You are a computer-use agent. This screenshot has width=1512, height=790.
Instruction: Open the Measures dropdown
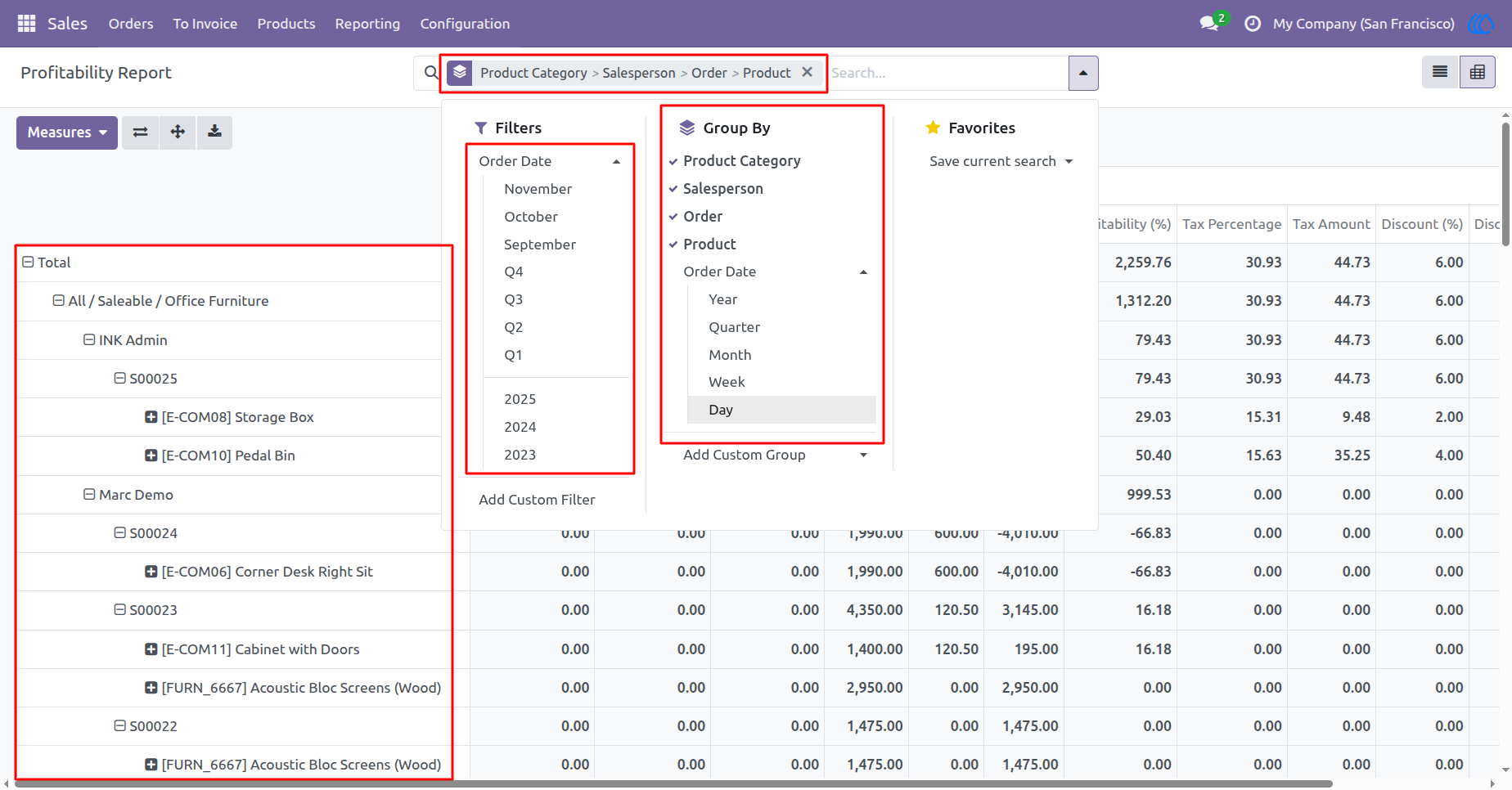click(x=67, y=132)
